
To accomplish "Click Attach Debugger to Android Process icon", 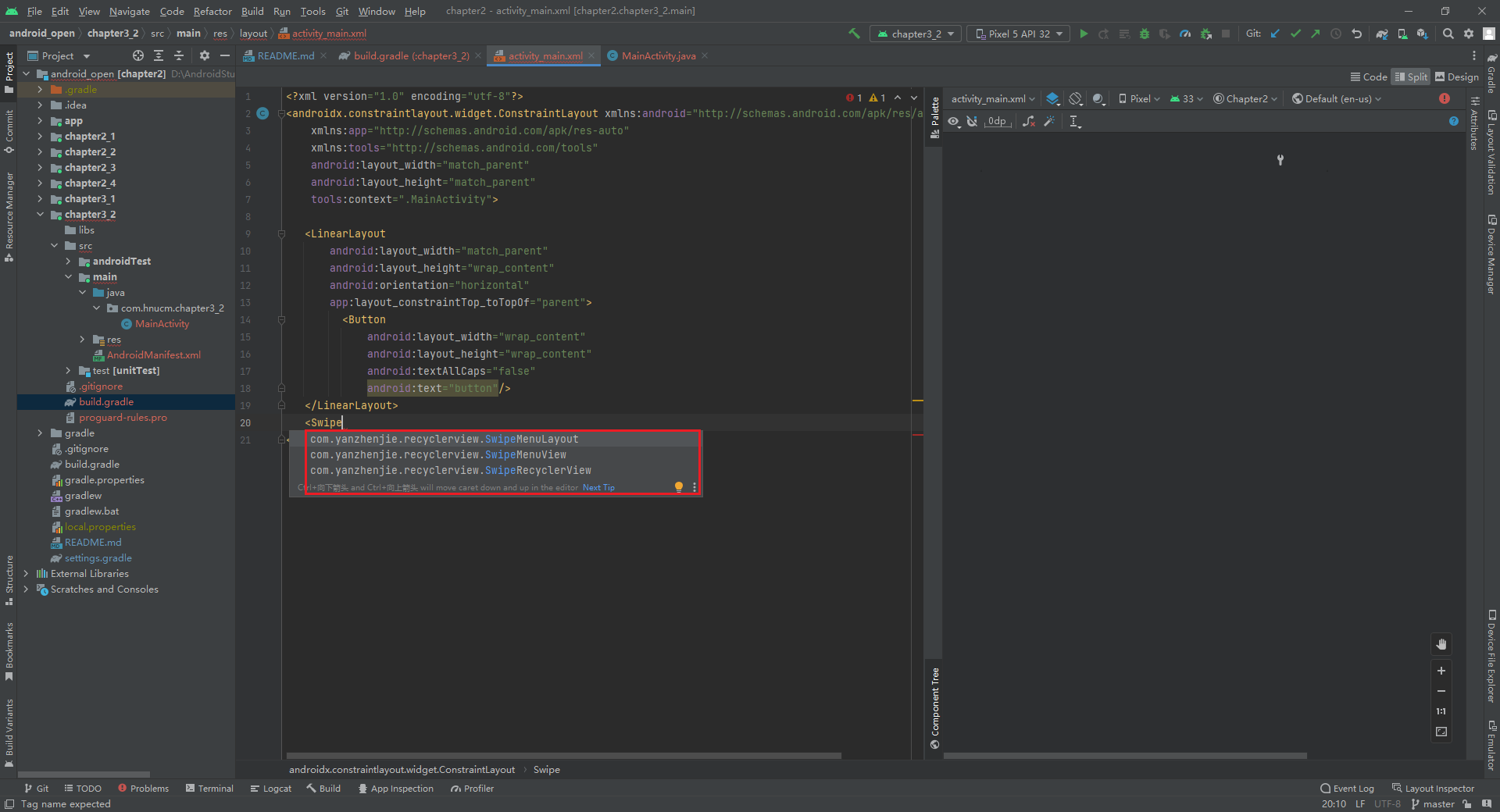I will pyautogui.click(x=1205, y=34).
